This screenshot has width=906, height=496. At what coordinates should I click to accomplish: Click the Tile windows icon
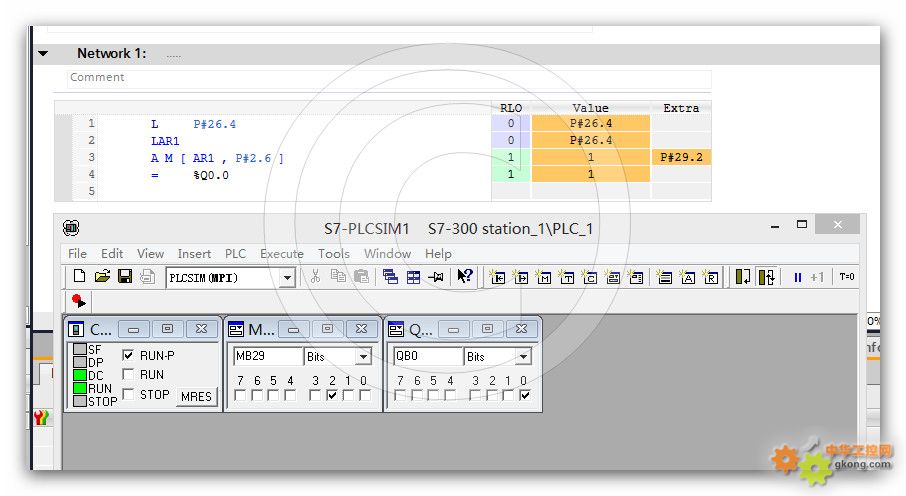tap(414, 277)
